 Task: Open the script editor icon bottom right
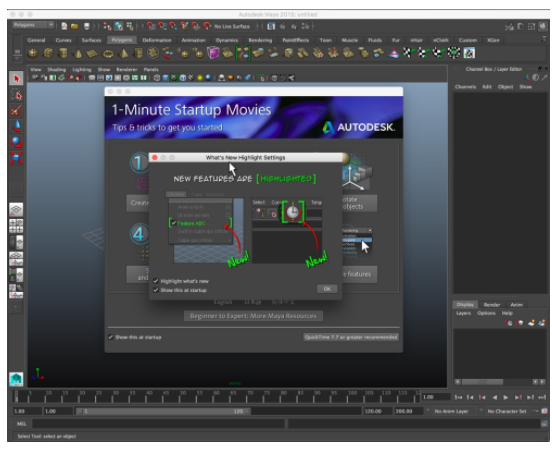[x=544, y=424]
